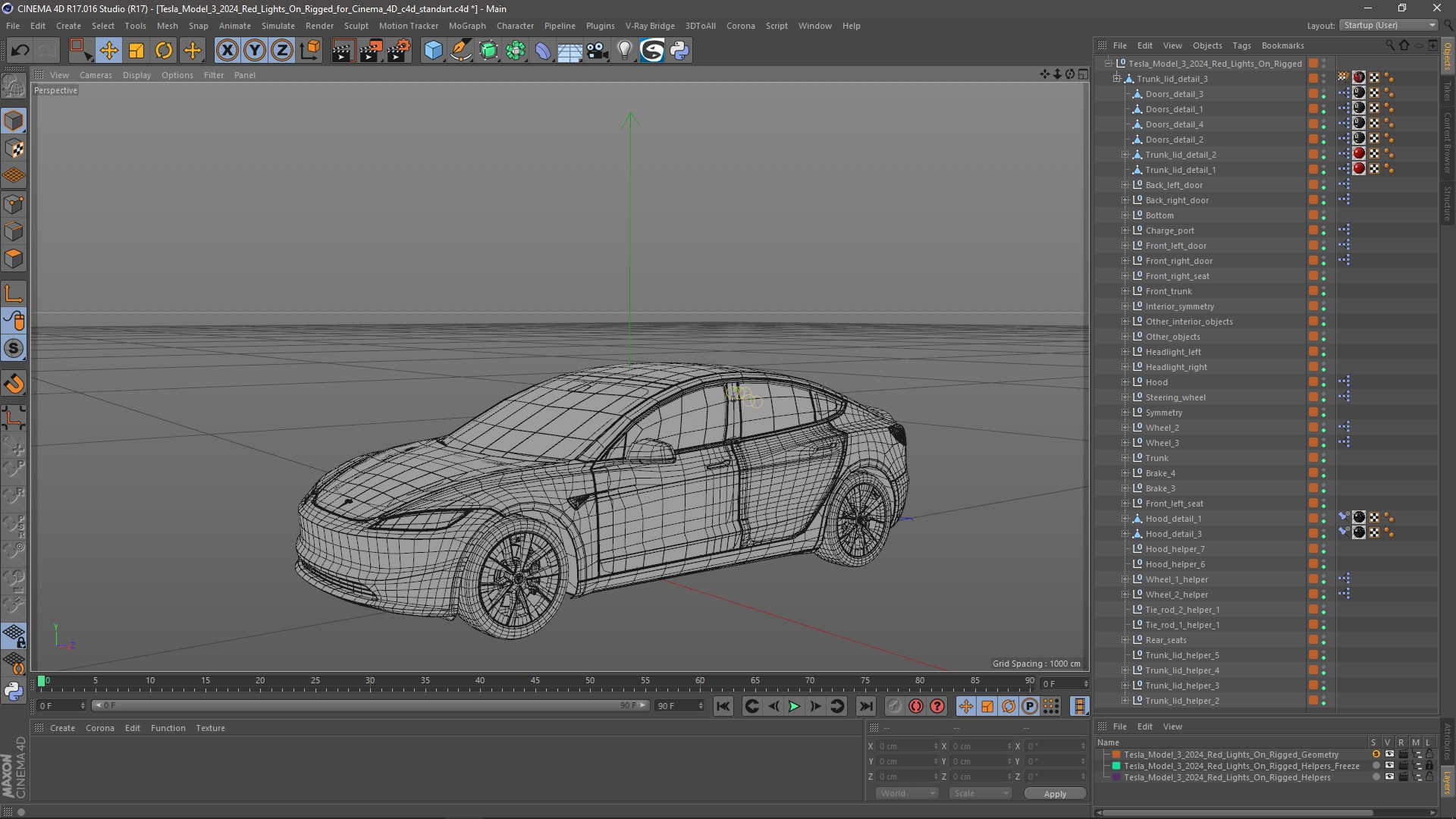The height and width of the screenshot is (819, 1456).
Task: Click the Undo arrow icon
Action: pyautogui.click(x=20, y=51)
